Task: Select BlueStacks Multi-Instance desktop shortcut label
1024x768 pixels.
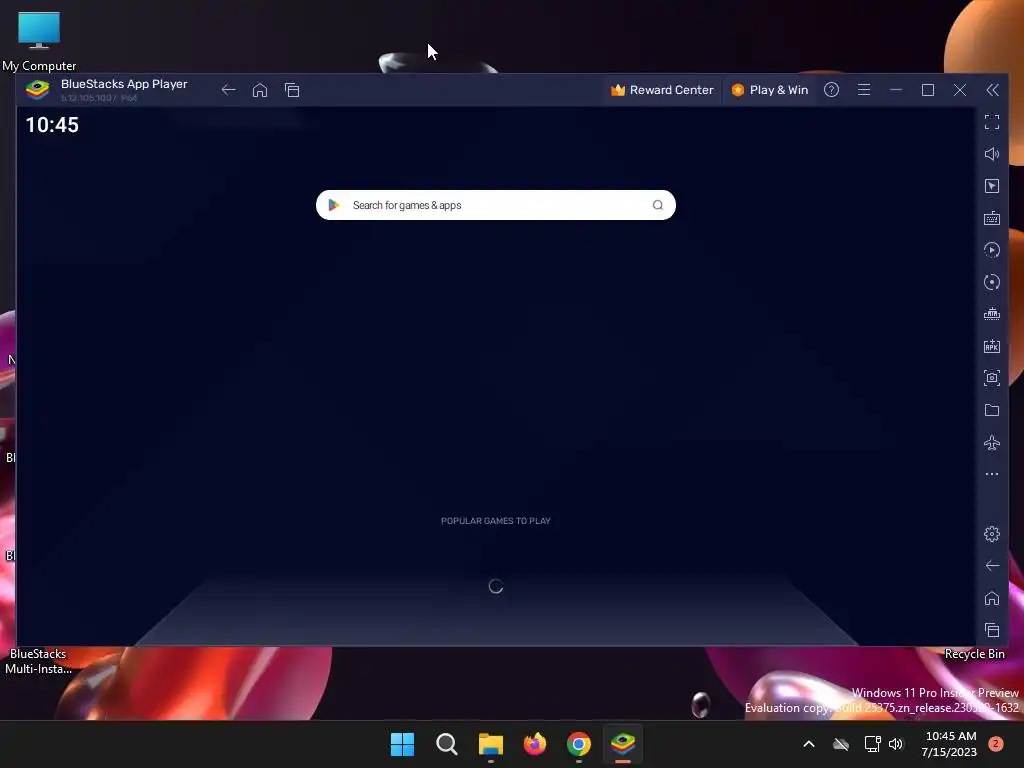Action: pos(38,661)
